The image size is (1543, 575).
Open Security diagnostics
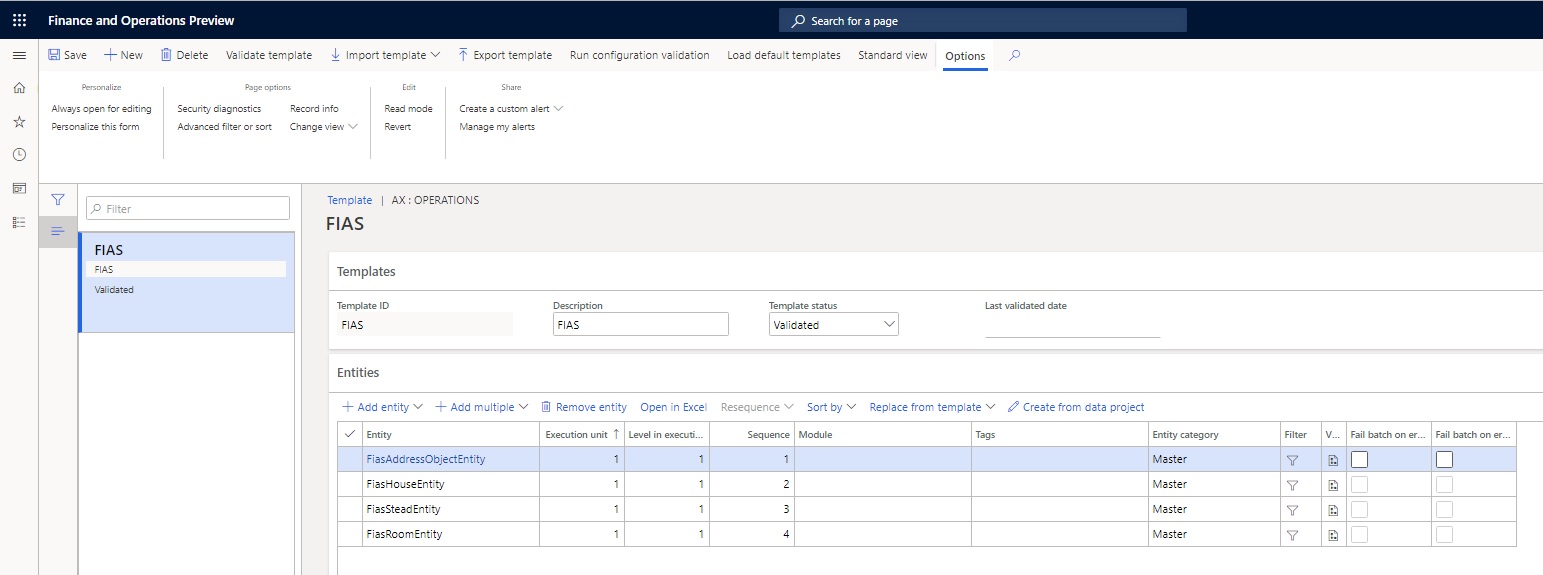(219, 108)
